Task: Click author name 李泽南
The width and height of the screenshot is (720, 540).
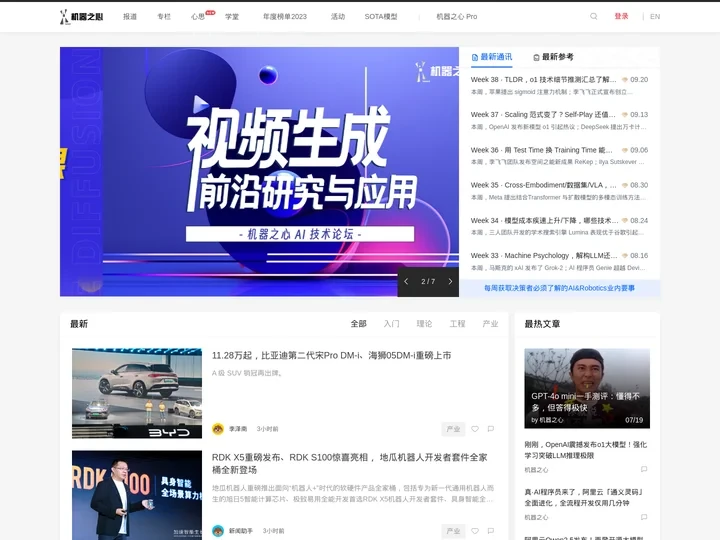Action: coord(238,429)
